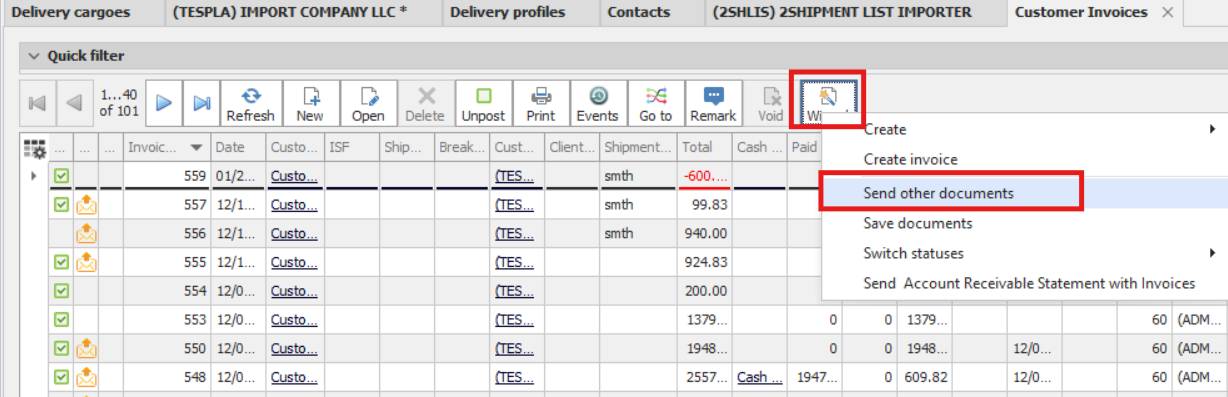Toggle the checkbox on invoice 548 row
Image resolution: width=1228 pixels, height=397 pixels.
coord(61,378)
